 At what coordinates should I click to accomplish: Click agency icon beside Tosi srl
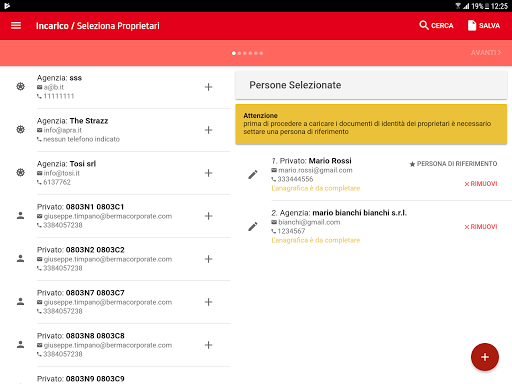pos(20,172)
